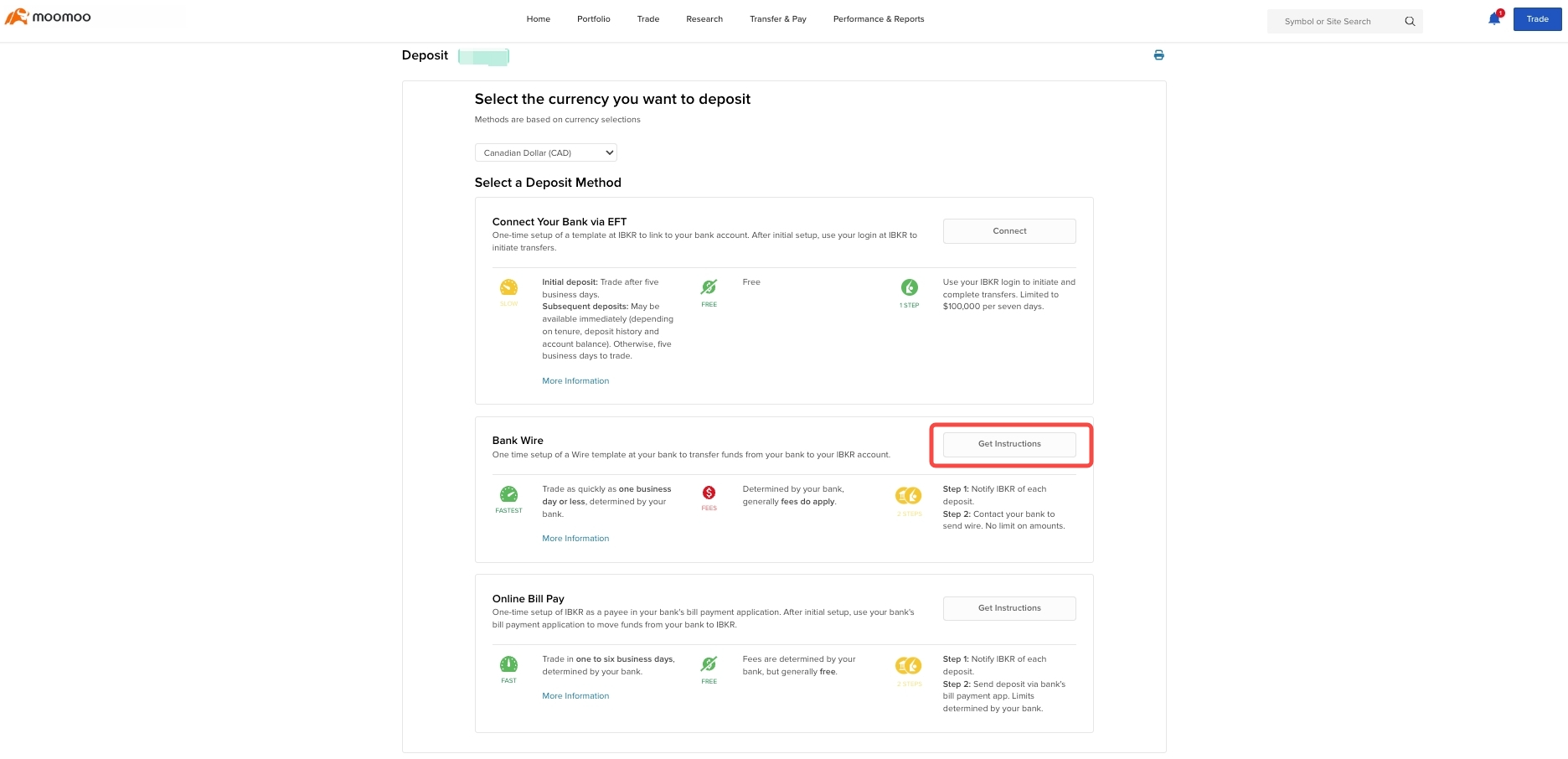Click 'Step 2: Send deposit via bank's bill payment' text
The height and width of the screenshot is (759, 1568).
1004,690
